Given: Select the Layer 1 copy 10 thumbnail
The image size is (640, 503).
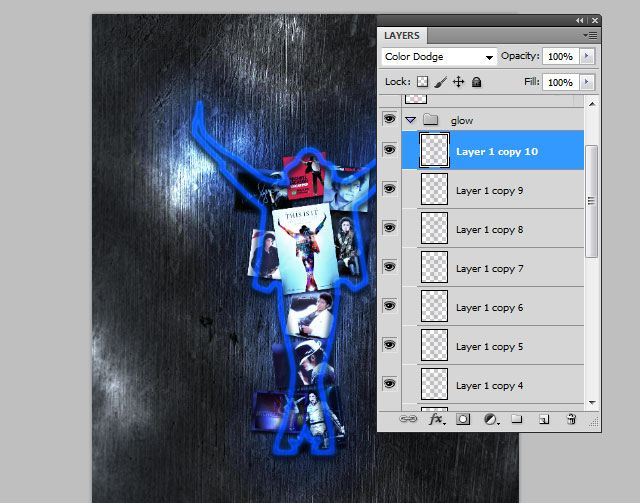Looking at the screenshot, I should click(x=434, y=150).
